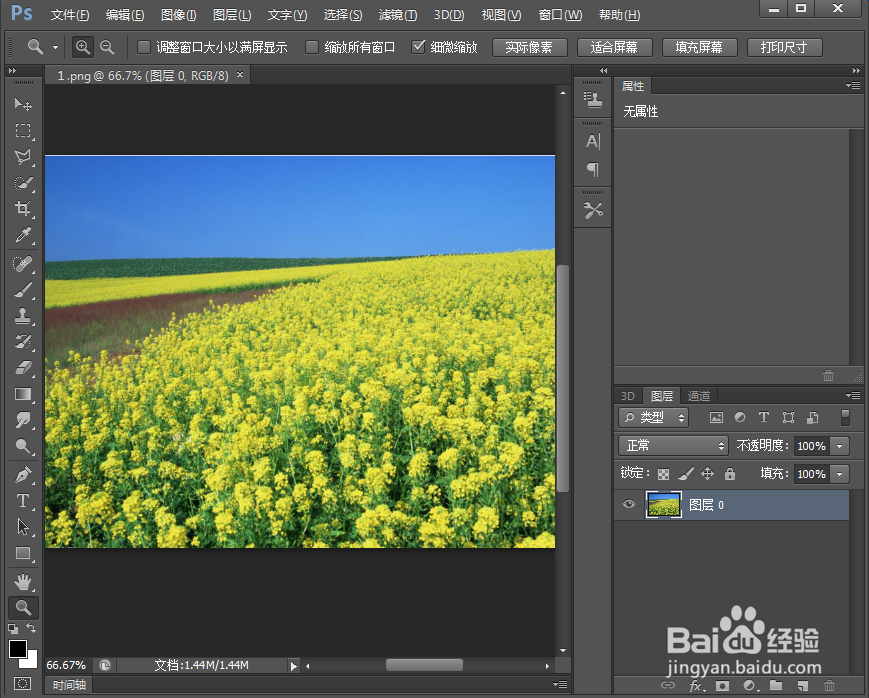Select the Dodge tool
Viewport: 869px width, 698px height.
click(x=23, y=446)
